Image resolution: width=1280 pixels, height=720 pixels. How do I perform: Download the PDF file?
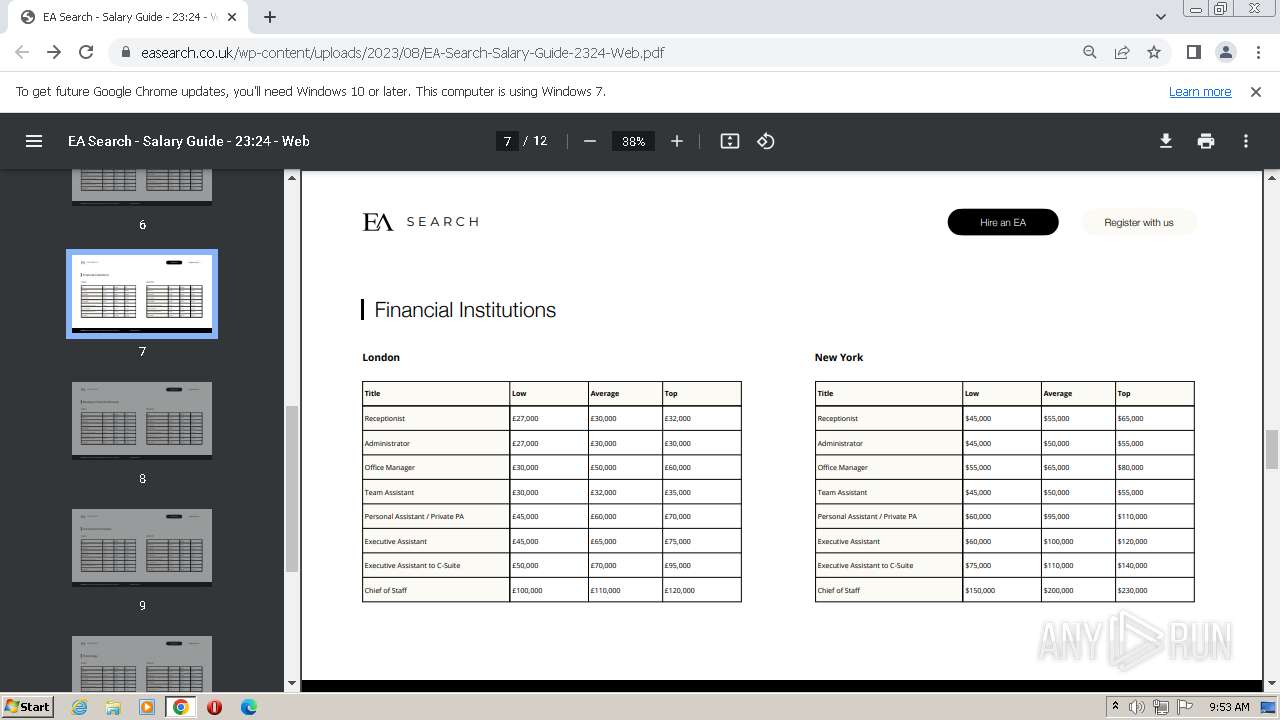pyautogui.click(x=1166, y=141)
